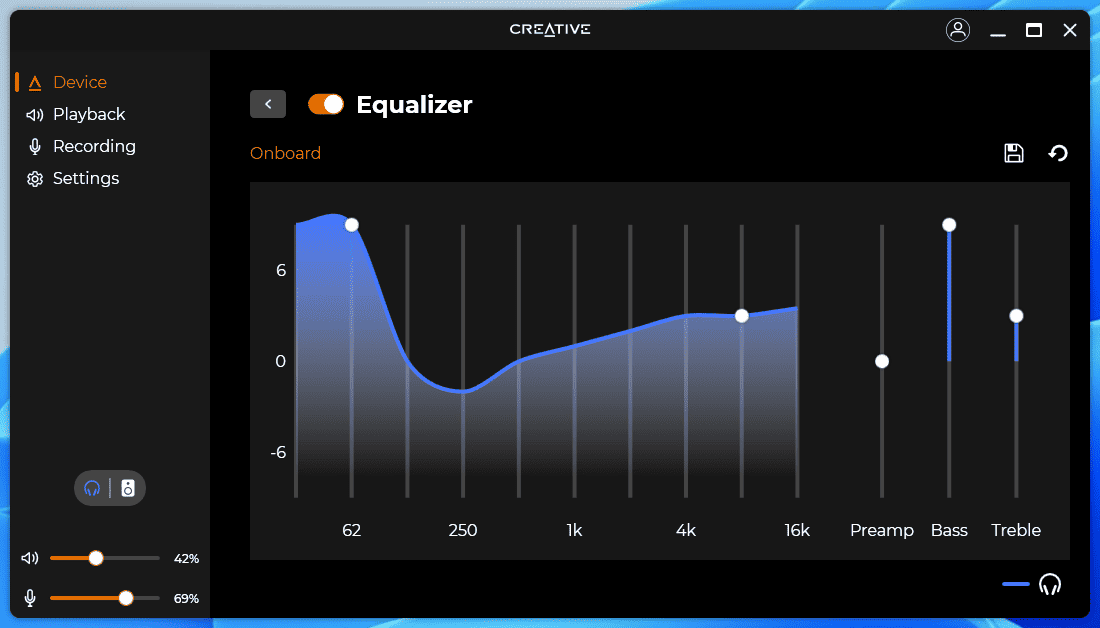Go to the Recording section
This screenshot has height=628, width=1100.
pos(94,146)
